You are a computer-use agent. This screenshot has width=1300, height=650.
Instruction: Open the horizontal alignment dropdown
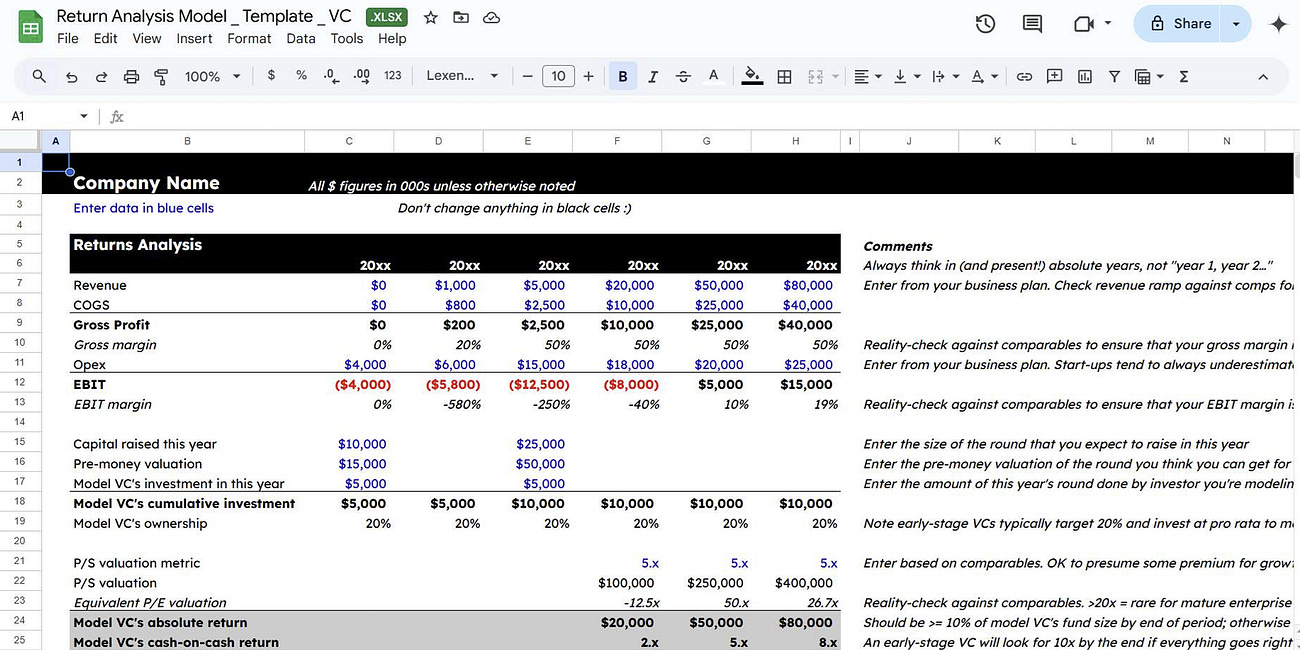[x=867, y=75]
